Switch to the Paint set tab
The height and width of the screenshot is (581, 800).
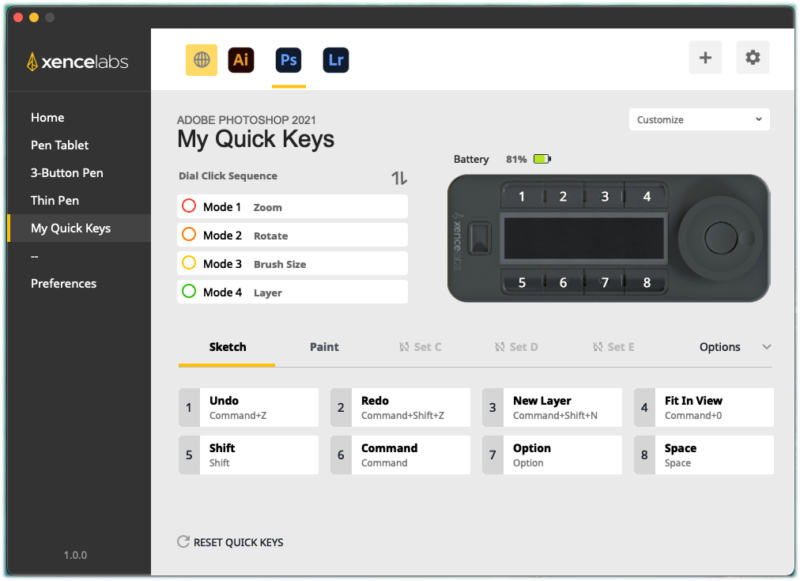point(324,347)
